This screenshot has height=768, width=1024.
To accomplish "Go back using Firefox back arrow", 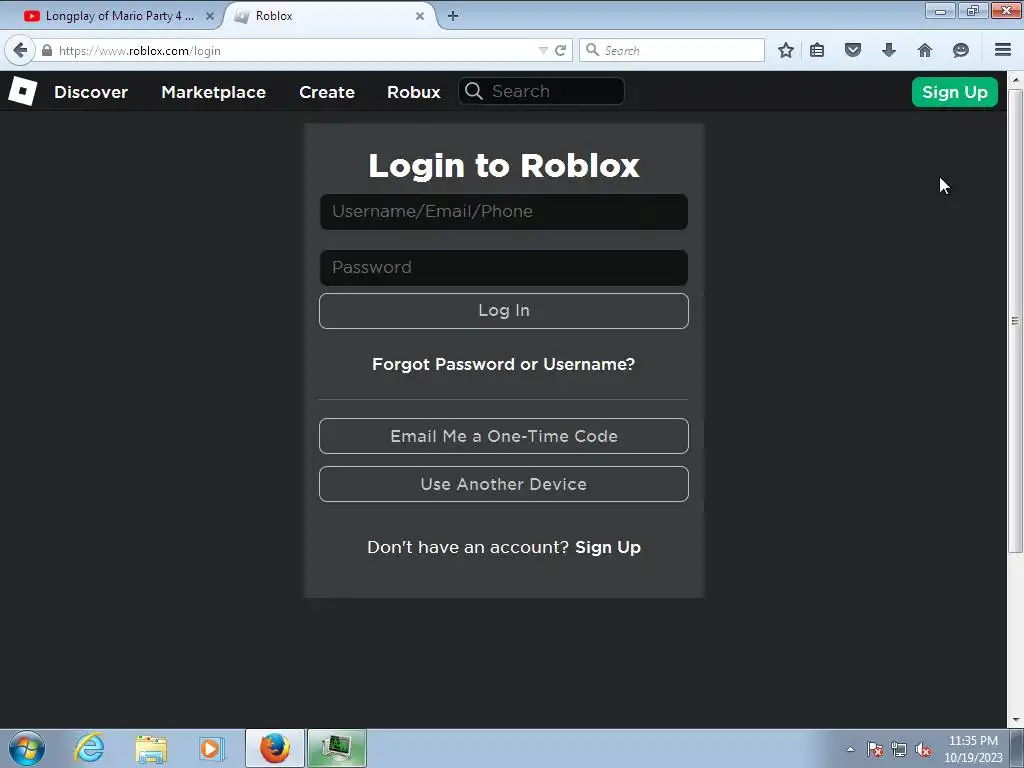I will 20,50.
